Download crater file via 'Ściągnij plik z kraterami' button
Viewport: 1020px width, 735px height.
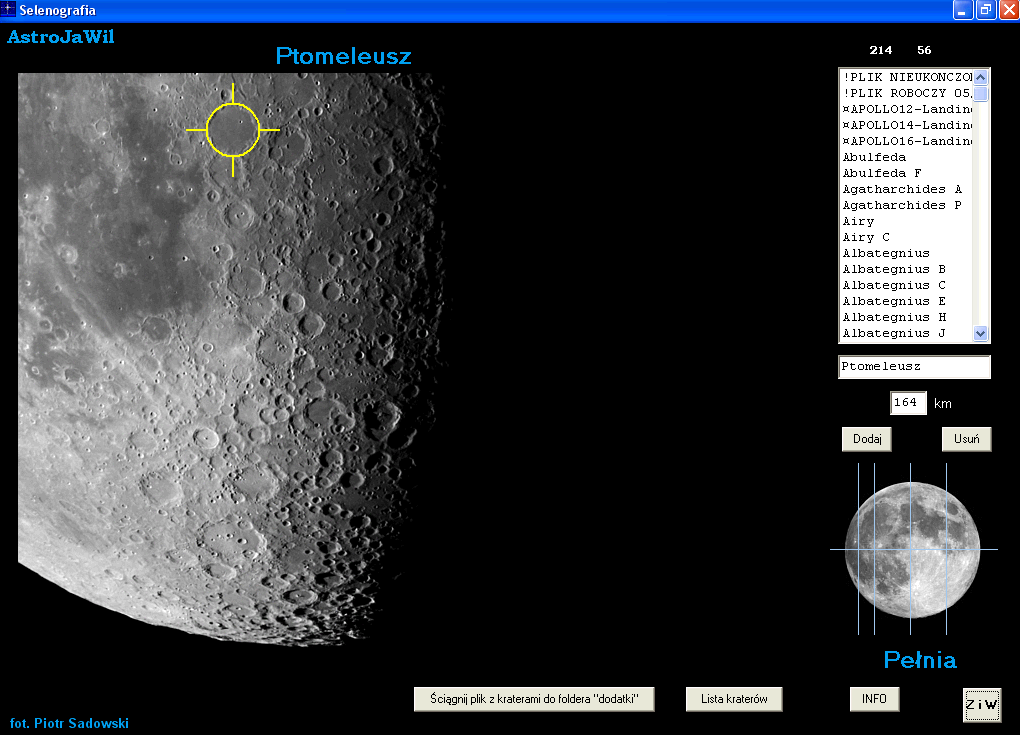[x=534, y=699]
